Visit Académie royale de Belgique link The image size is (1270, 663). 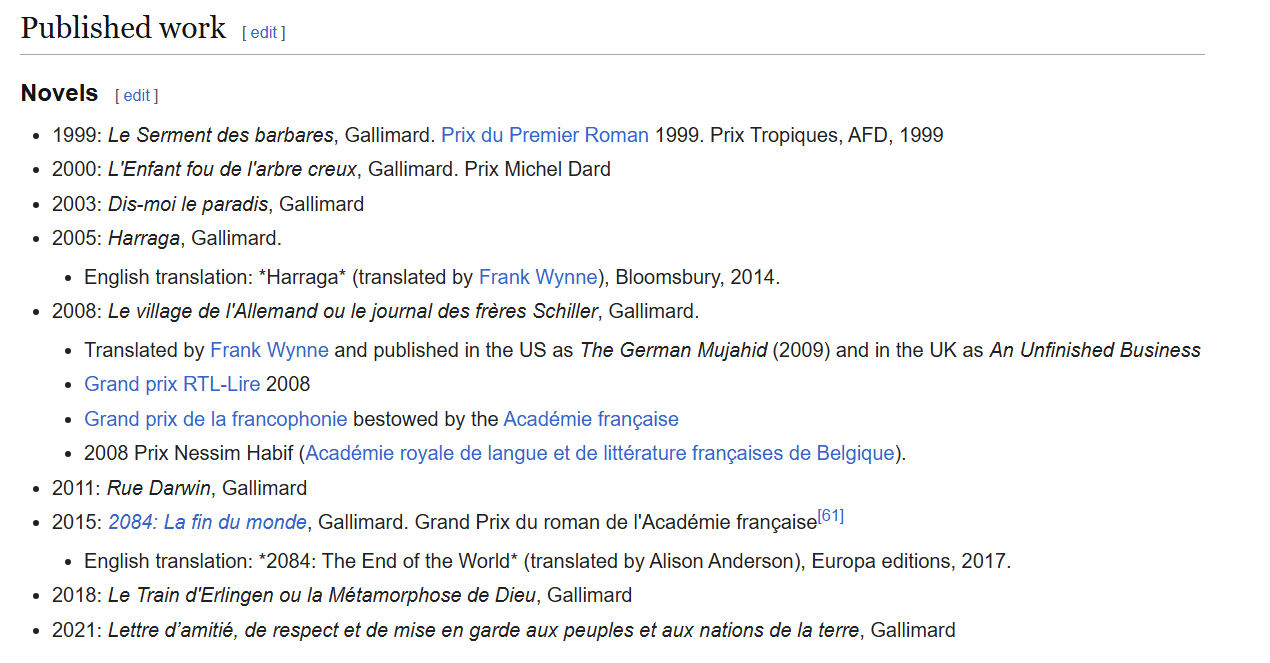click(x=599, y=453)
